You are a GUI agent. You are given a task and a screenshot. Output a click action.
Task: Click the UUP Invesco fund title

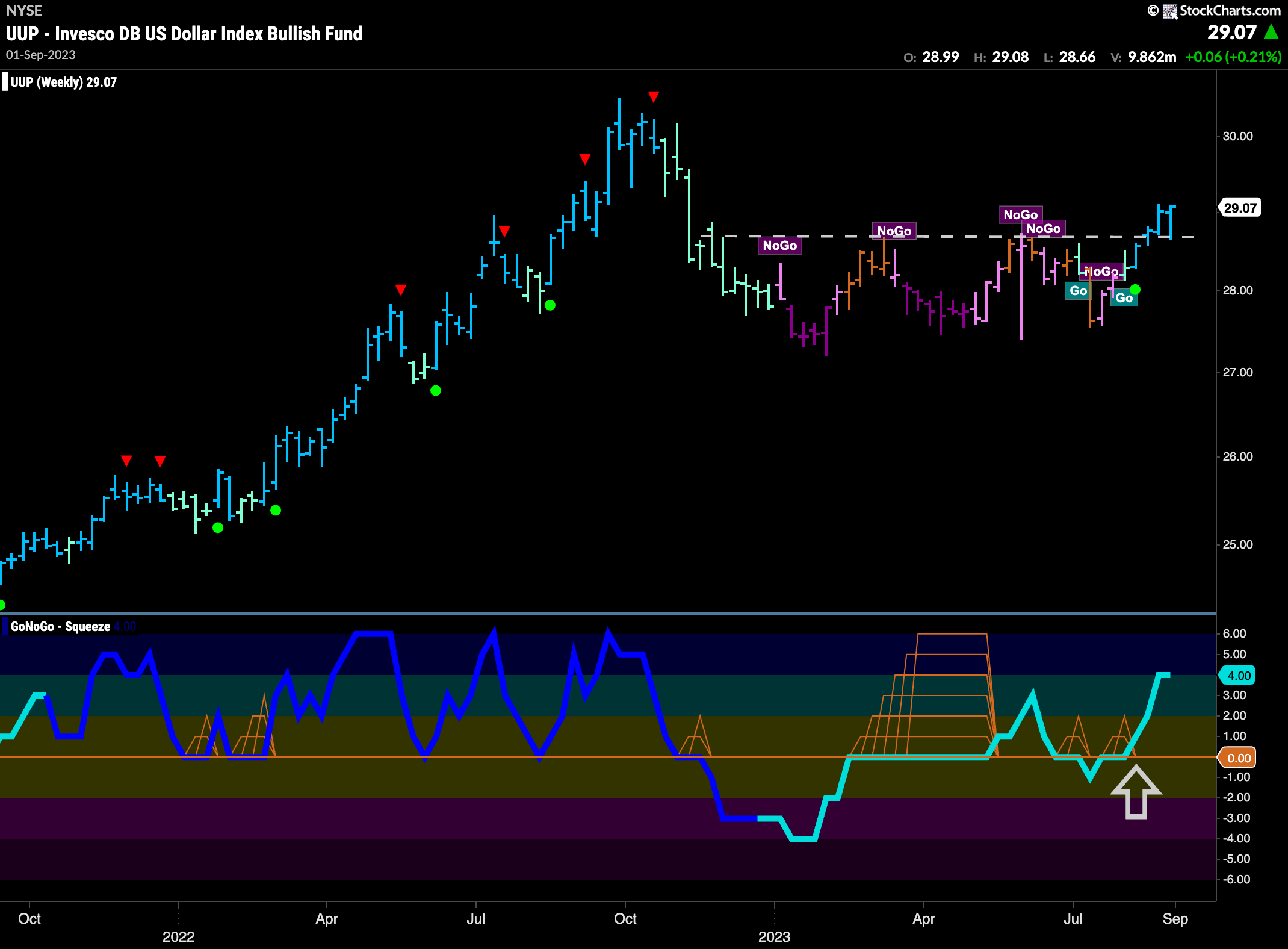(184, 34)
